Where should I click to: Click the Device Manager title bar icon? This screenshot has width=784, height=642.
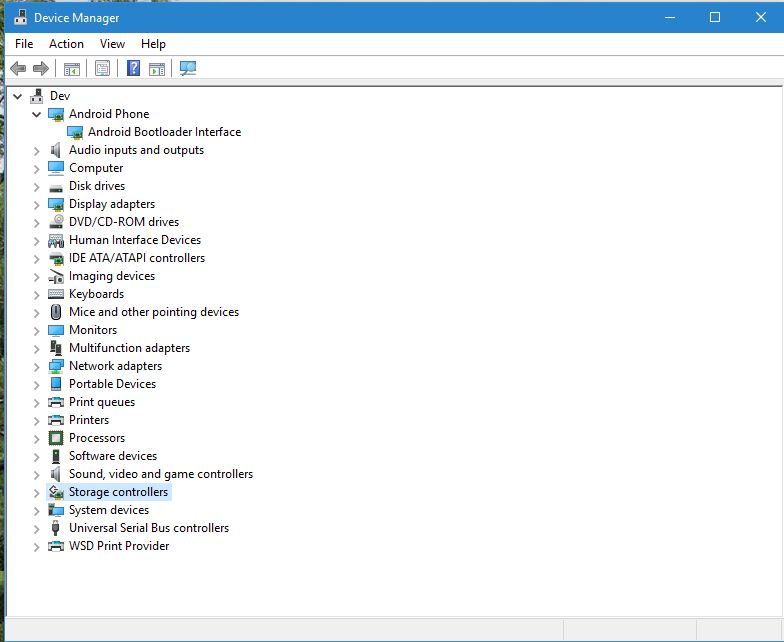pos(20,17)
